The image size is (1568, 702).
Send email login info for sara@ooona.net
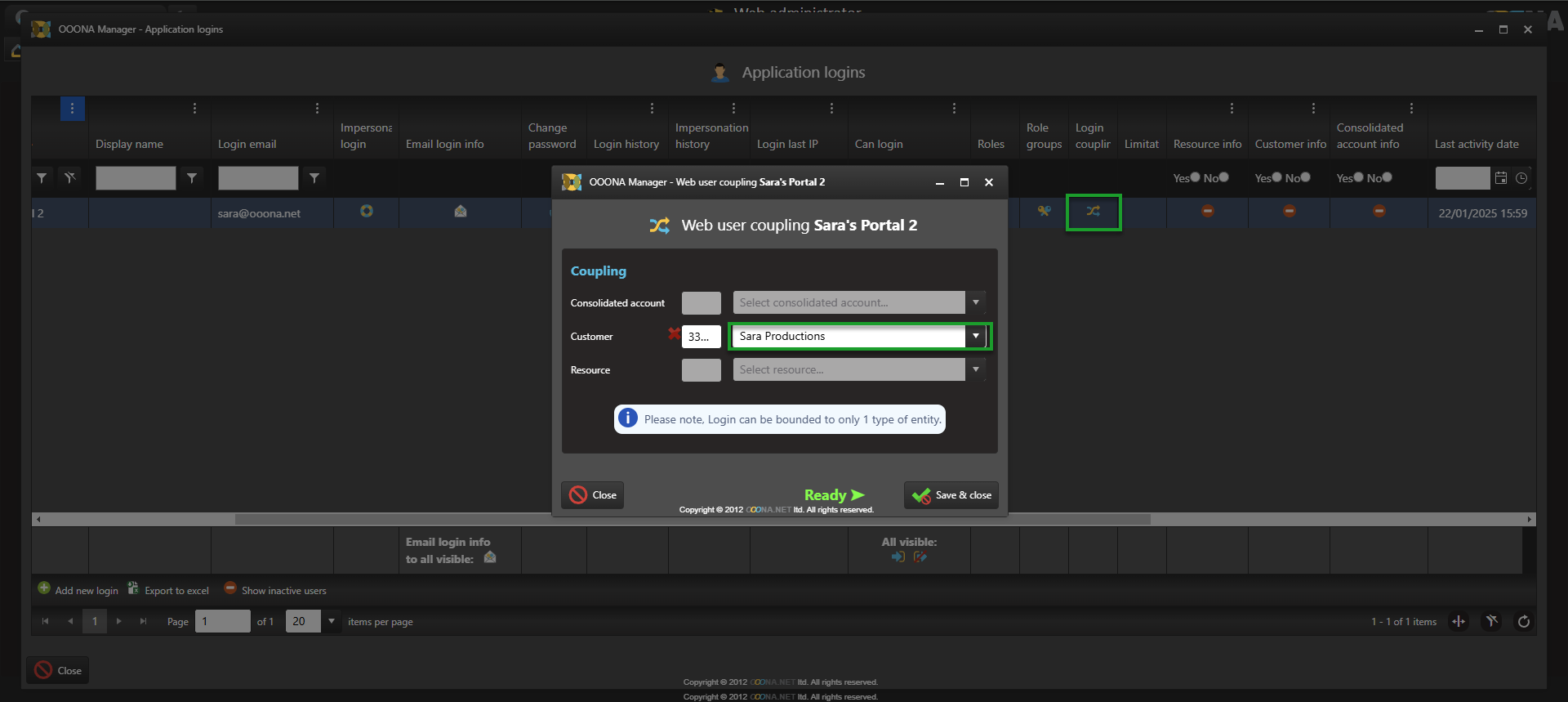pyautogui.click(x=461, y=212)
